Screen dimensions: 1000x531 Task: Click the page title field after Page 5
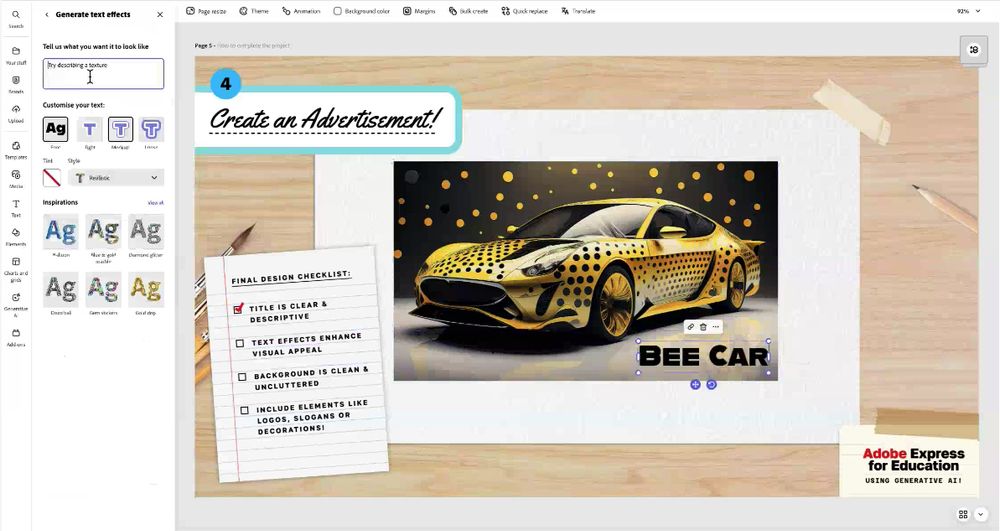pos(254,45)
